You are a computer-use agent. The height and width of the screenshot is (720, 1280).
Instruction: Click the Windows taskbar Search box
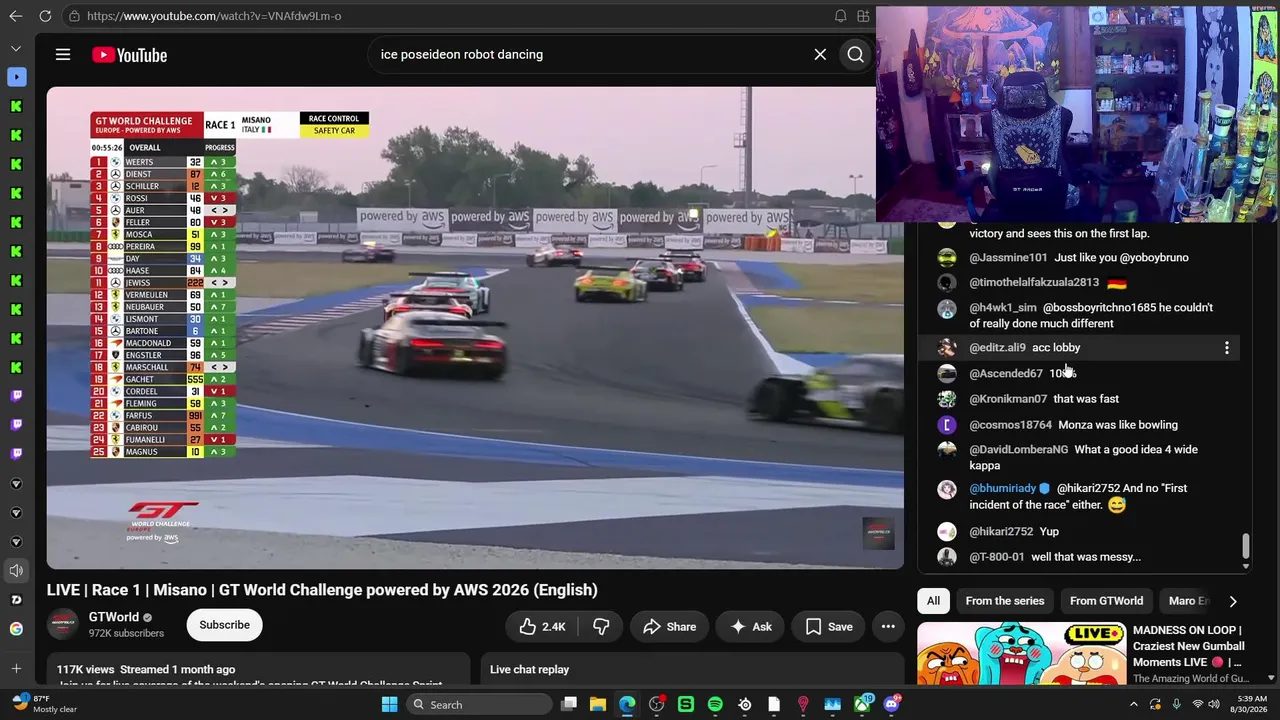[x=481, y=704]
